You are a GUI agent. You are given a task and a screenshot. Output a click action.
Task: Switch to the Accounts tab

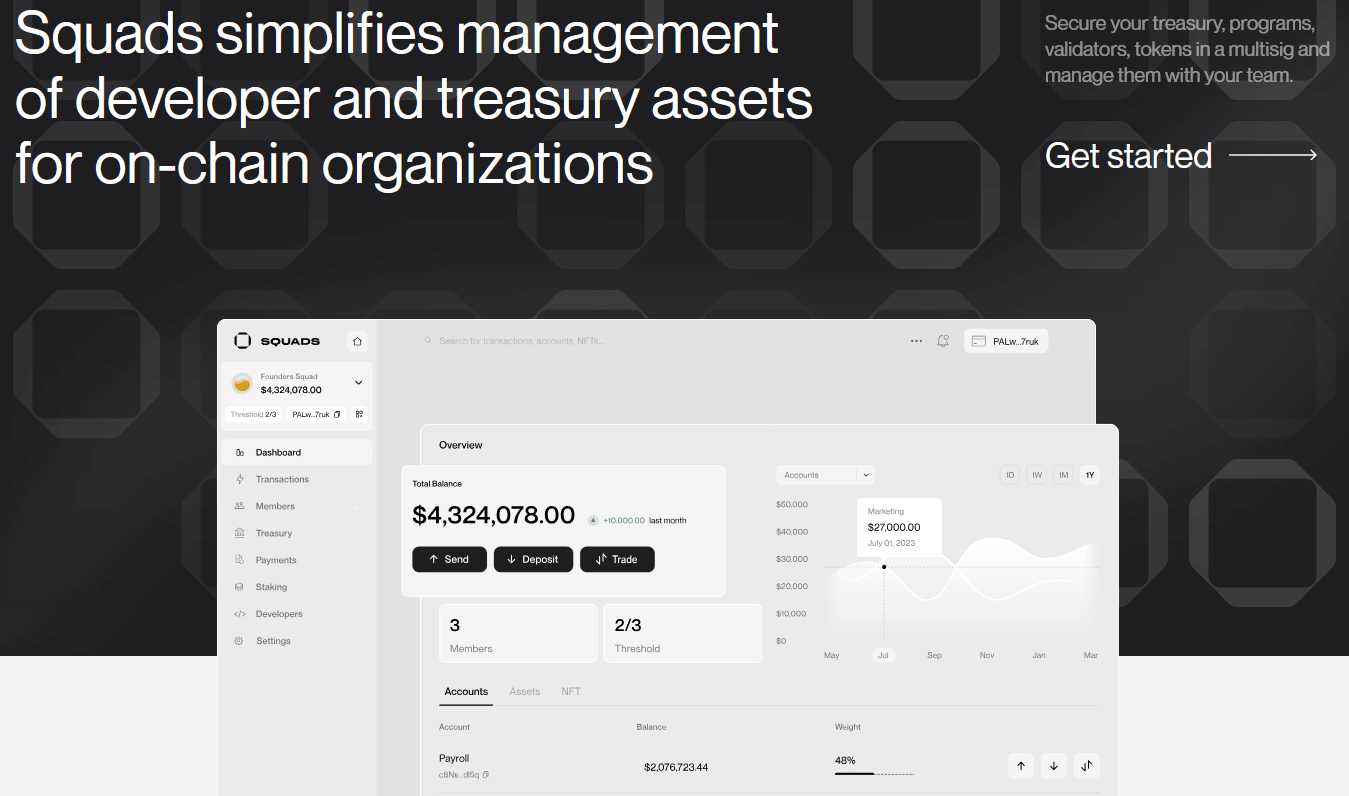[466, 692]
